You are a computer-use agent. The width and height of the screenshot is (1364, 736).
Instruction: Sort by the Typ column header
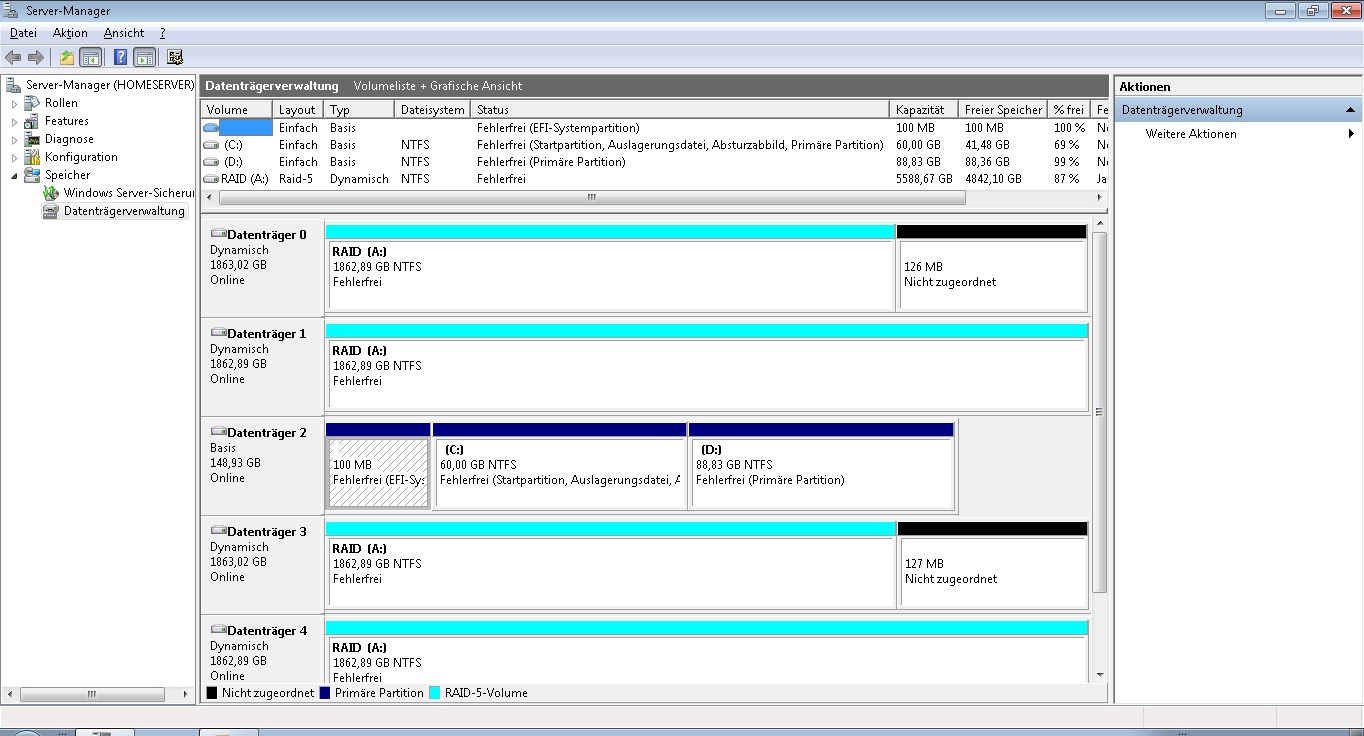point(359,110)
